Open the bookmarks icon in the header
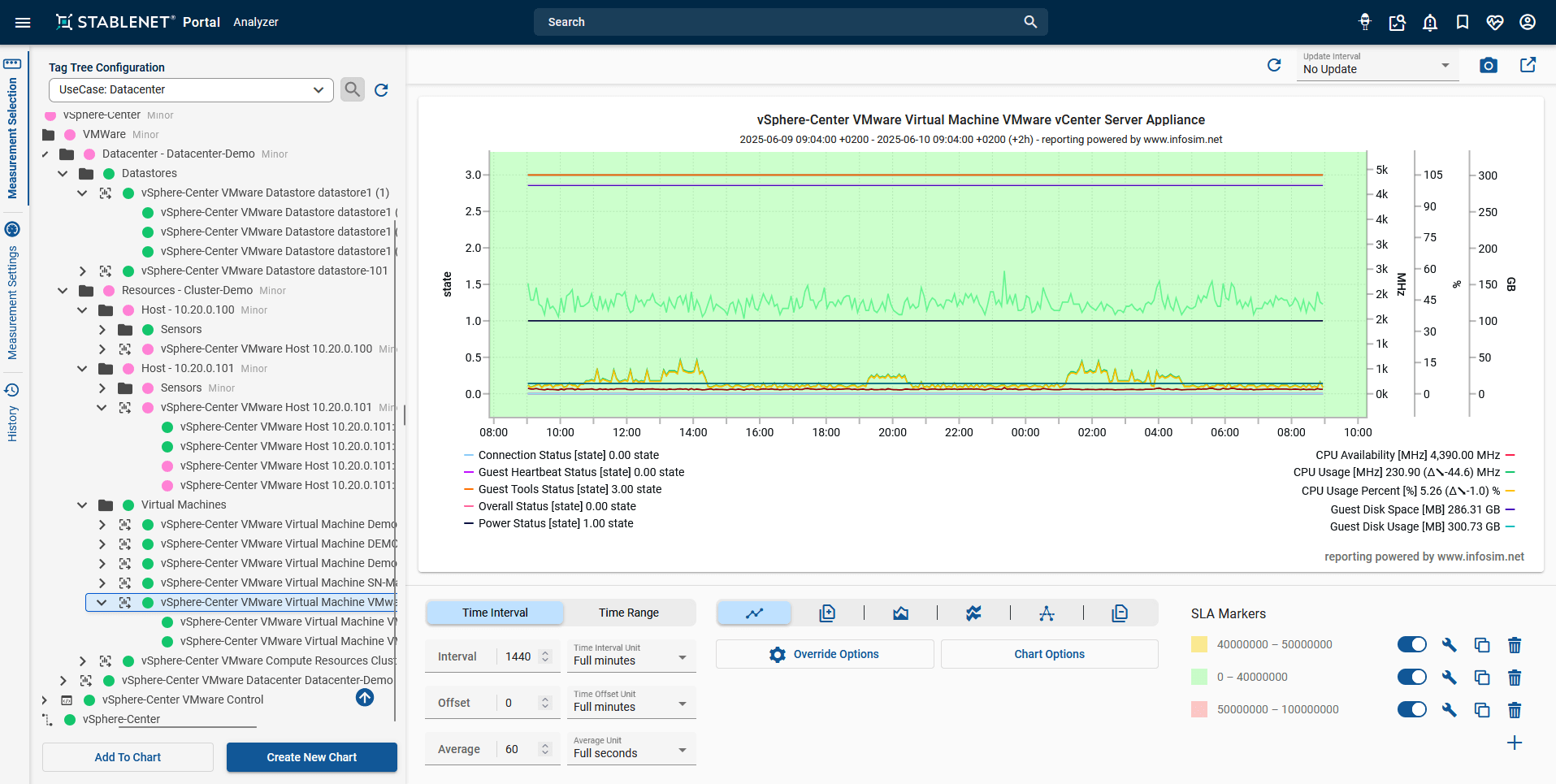Screen dimensions: 1556x784 [x=1463, y=22]
